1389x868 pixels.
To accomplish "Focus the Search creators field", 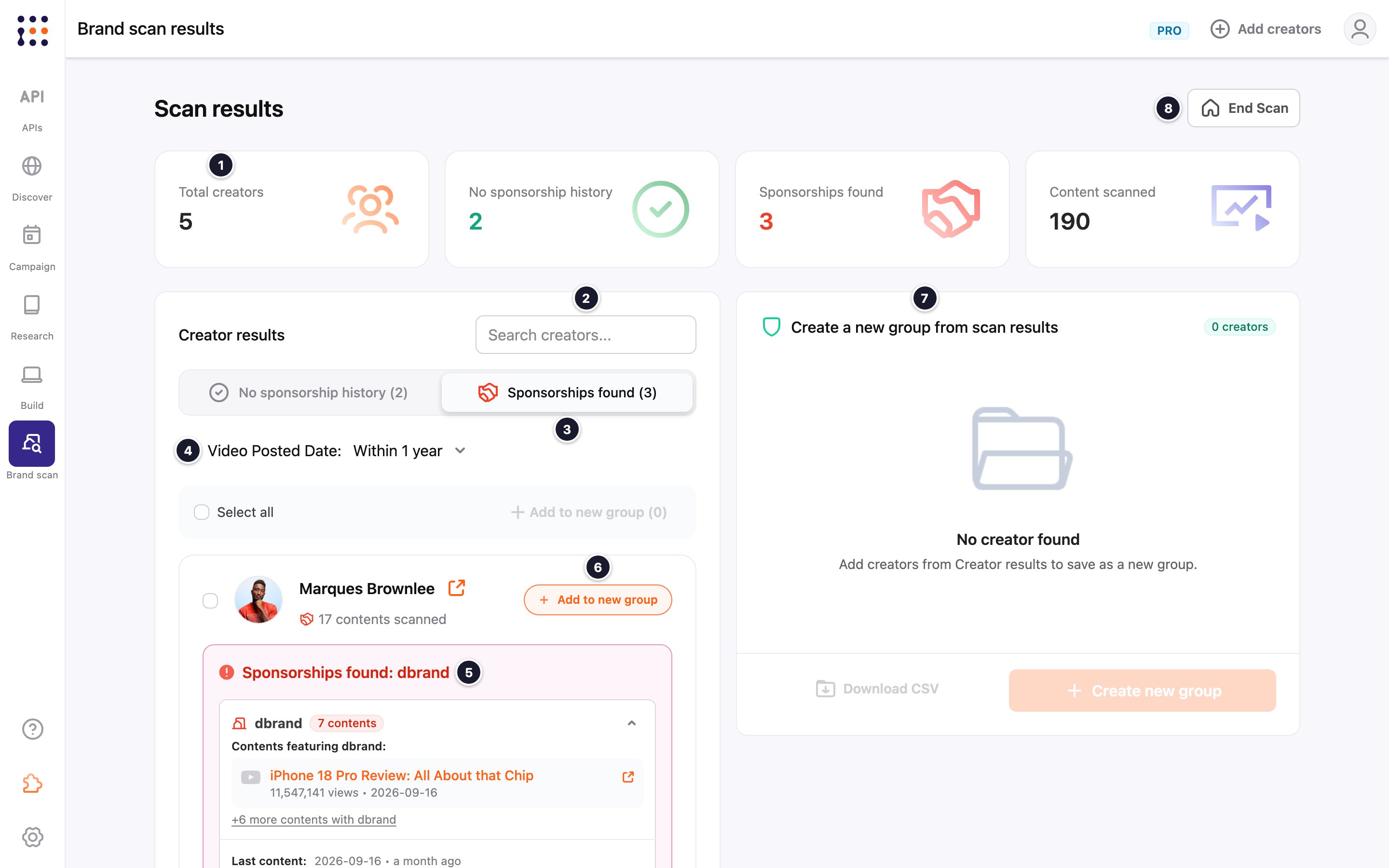I will tap(586, 335).
